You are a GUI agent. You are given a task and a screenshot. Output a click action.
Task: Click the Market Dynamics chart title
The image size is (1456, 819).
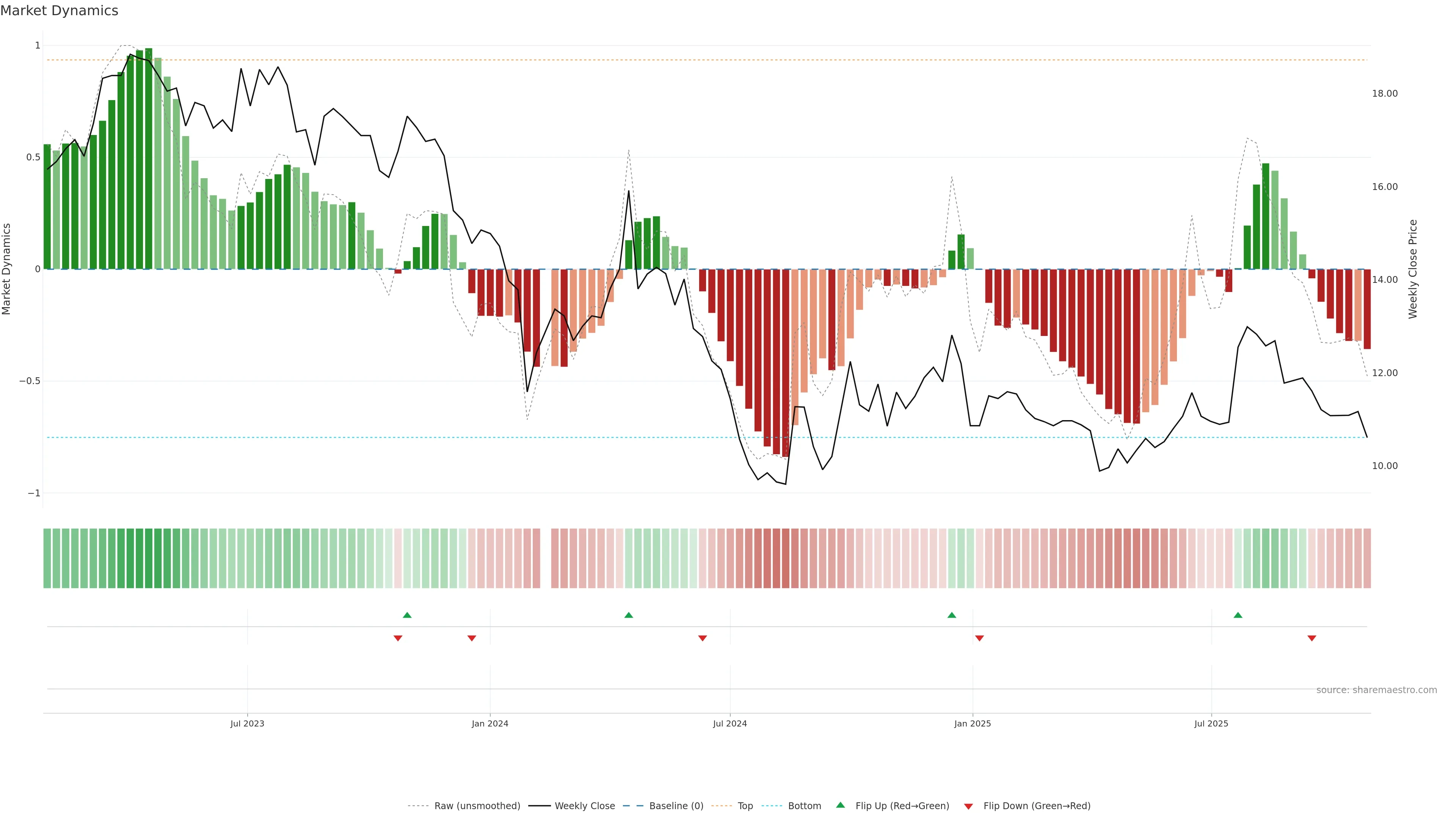60,11
